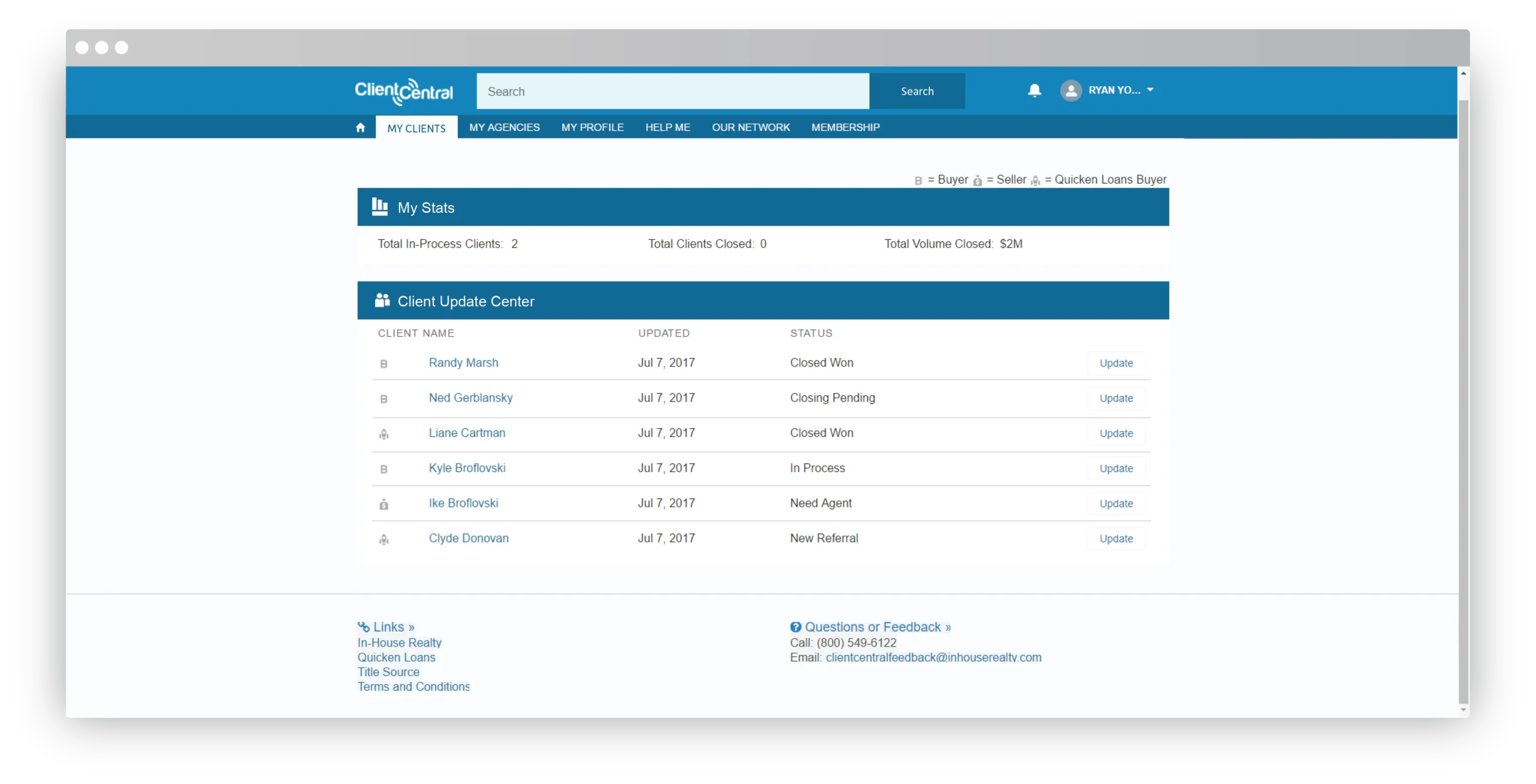Open the MEMBERSHIP navigation item

tap(845, 127)
